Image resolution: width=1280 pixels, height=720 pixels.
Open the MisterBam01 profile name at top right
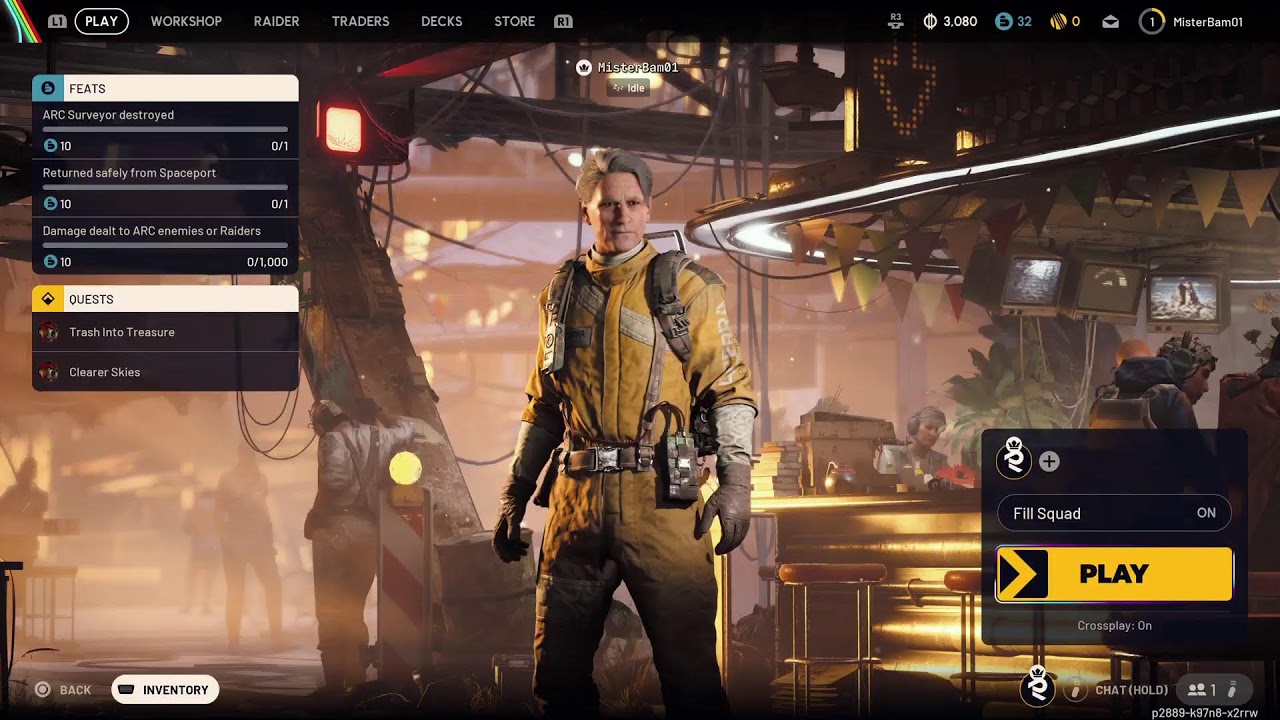(x=1207, y=22)
